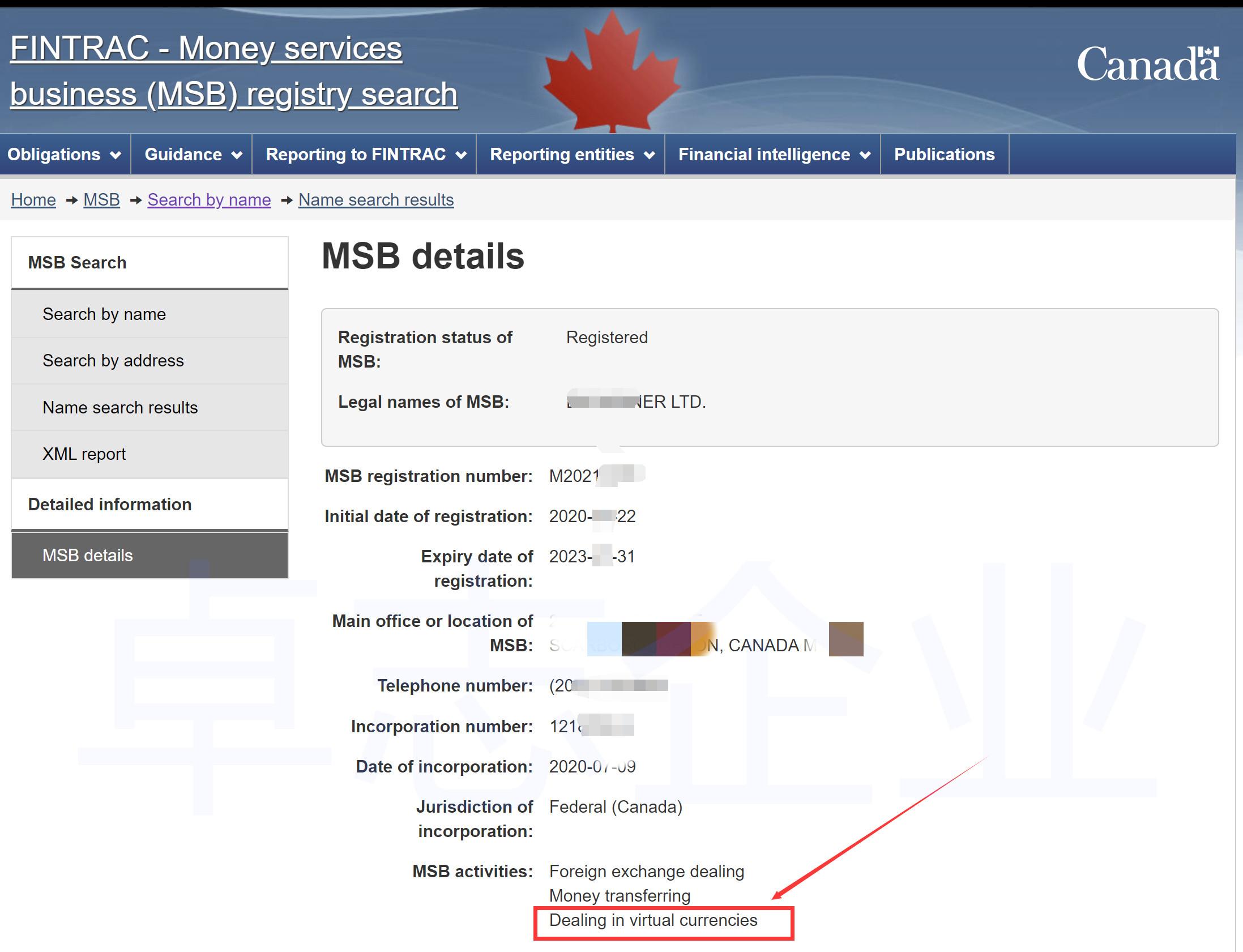Select Search by name in sidebar

pos(104,314)
